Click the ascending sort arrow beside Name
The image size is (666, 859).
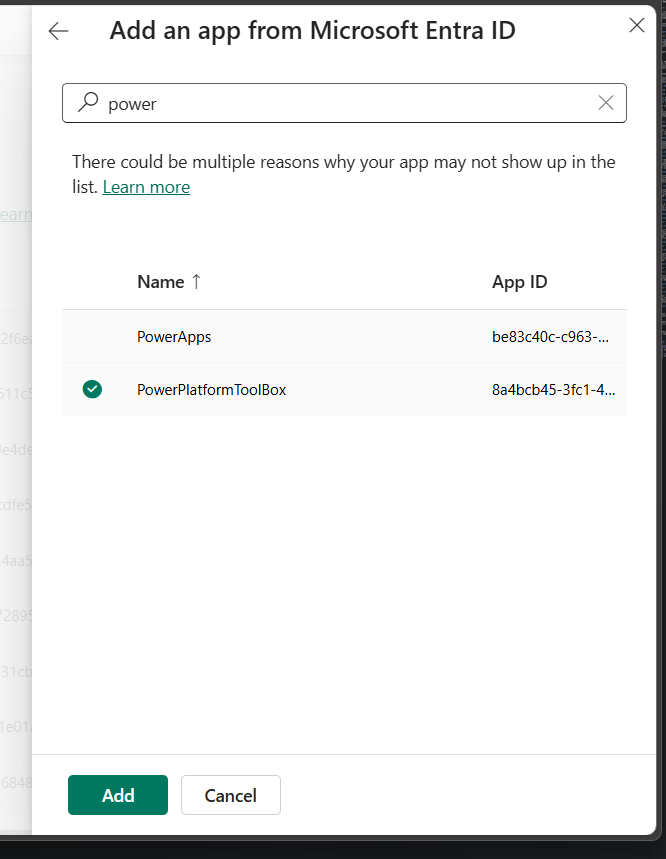197,281
